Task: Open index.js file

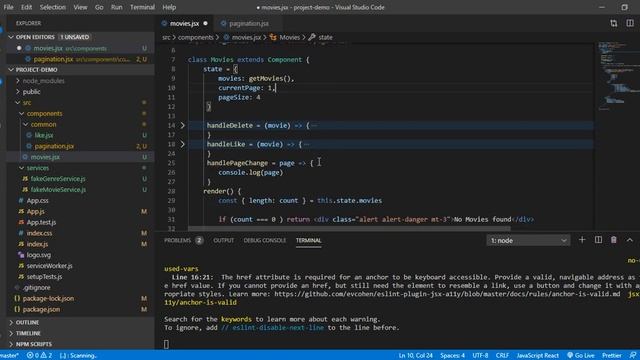Action: pyautogui.click(x=37, y=244)
